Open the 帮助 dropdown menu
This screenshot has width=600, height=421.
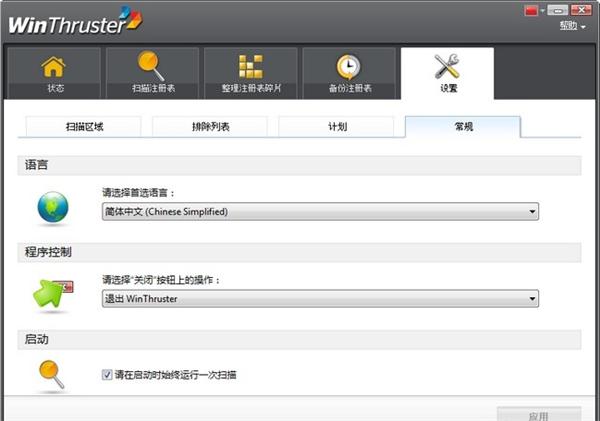click(x=573, y=26)
